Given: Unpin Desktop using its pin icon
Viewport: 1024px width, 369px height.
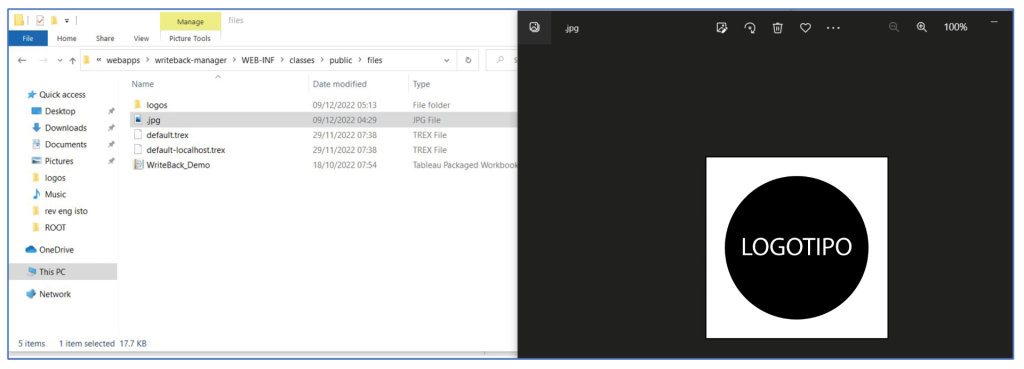Looking at the screenshot, I should [111, 112].
